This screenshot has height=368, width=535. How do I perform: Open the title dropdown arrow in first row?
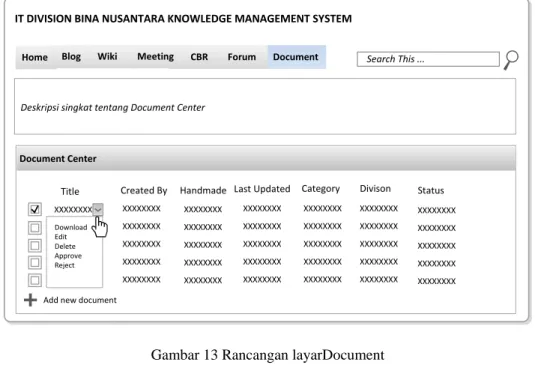(98, 209)
